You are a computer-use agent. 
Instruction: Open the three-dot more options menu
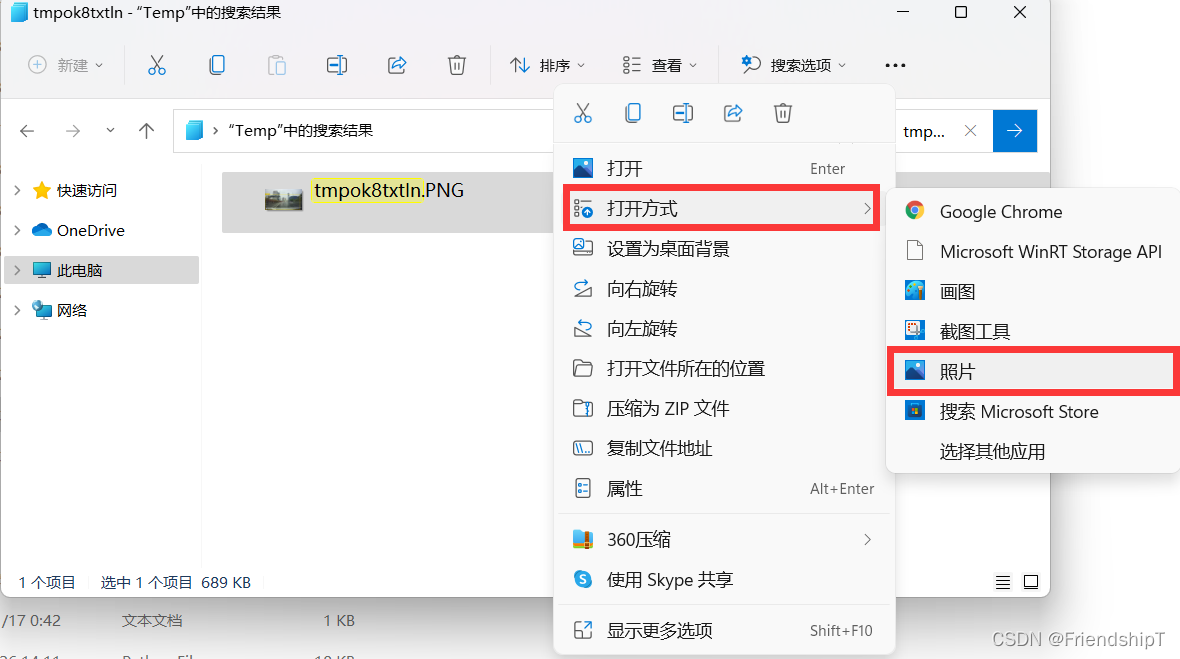coord(896,65)
